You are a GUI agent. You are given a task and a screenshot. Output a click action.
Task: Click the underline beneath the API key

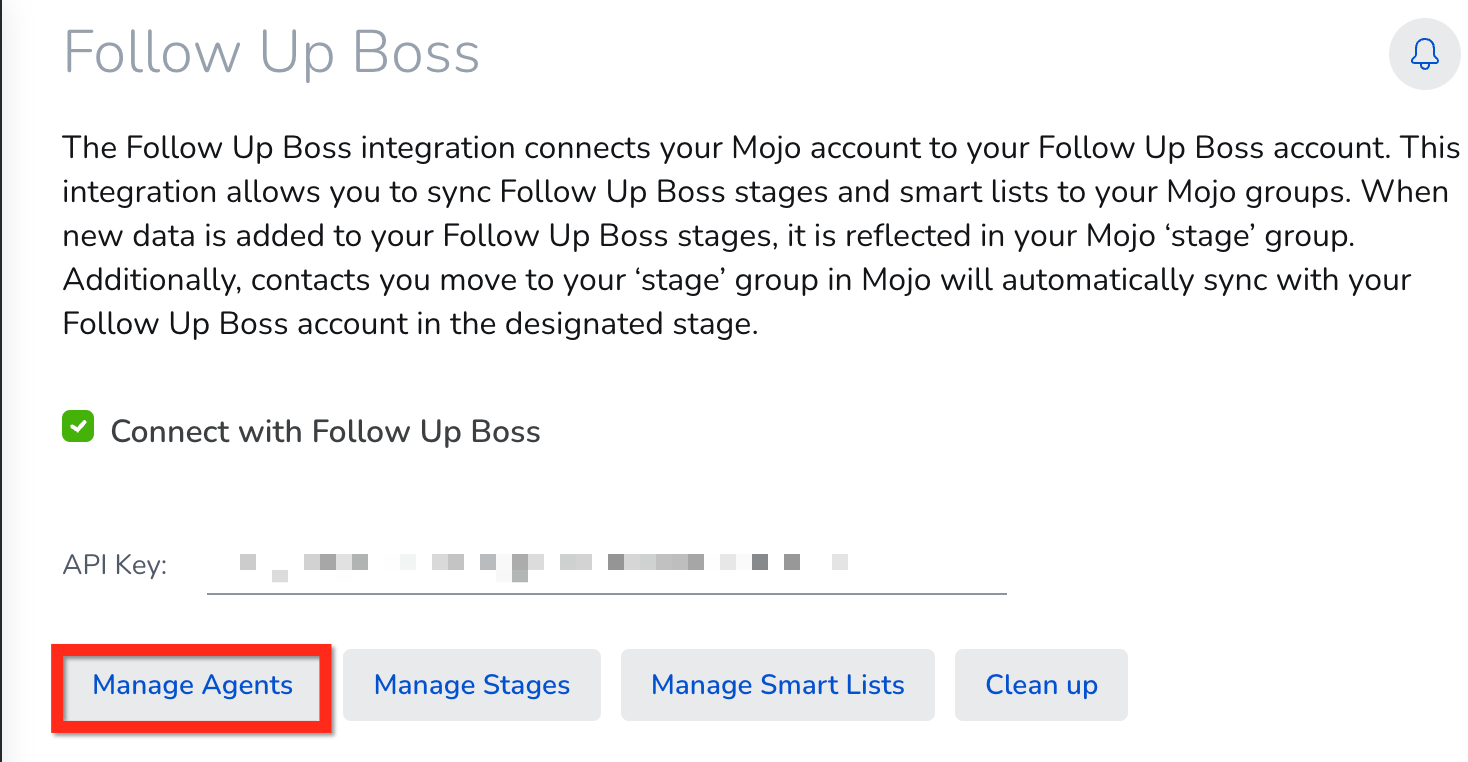[606, 594]
